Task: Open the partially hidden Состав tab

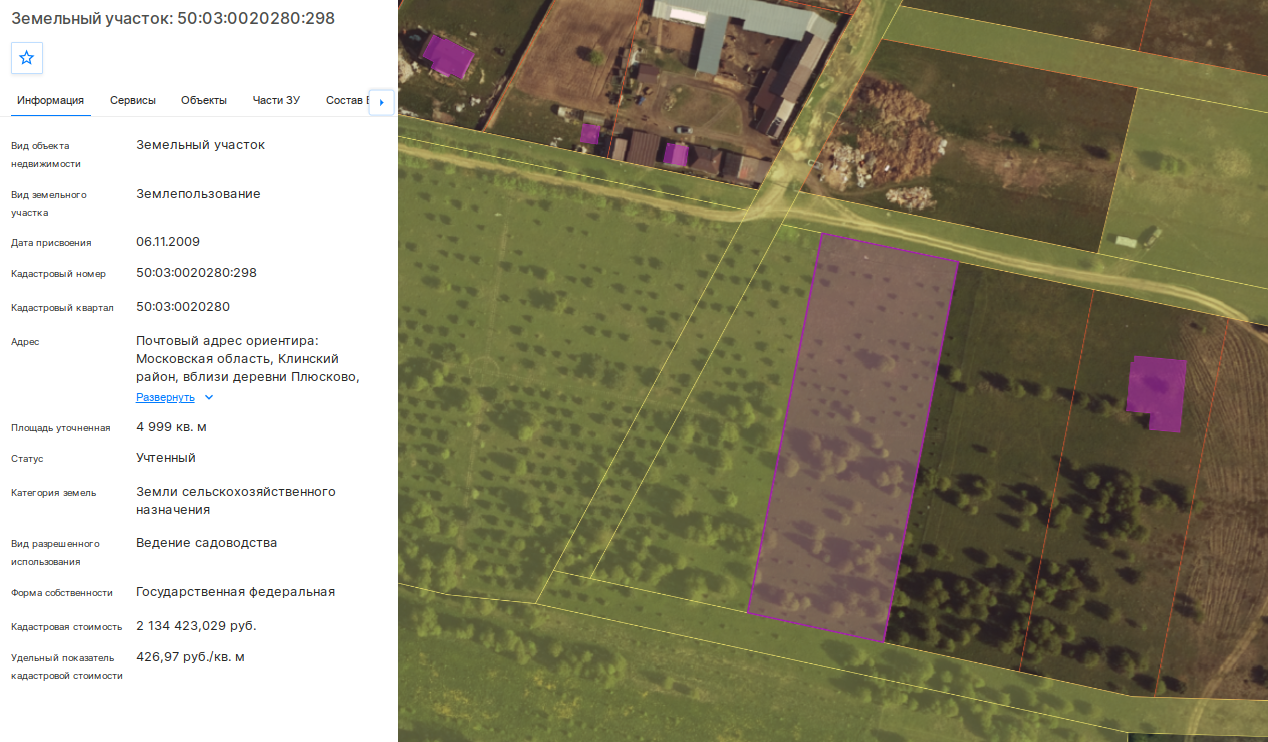Action: tap(347, 100)
